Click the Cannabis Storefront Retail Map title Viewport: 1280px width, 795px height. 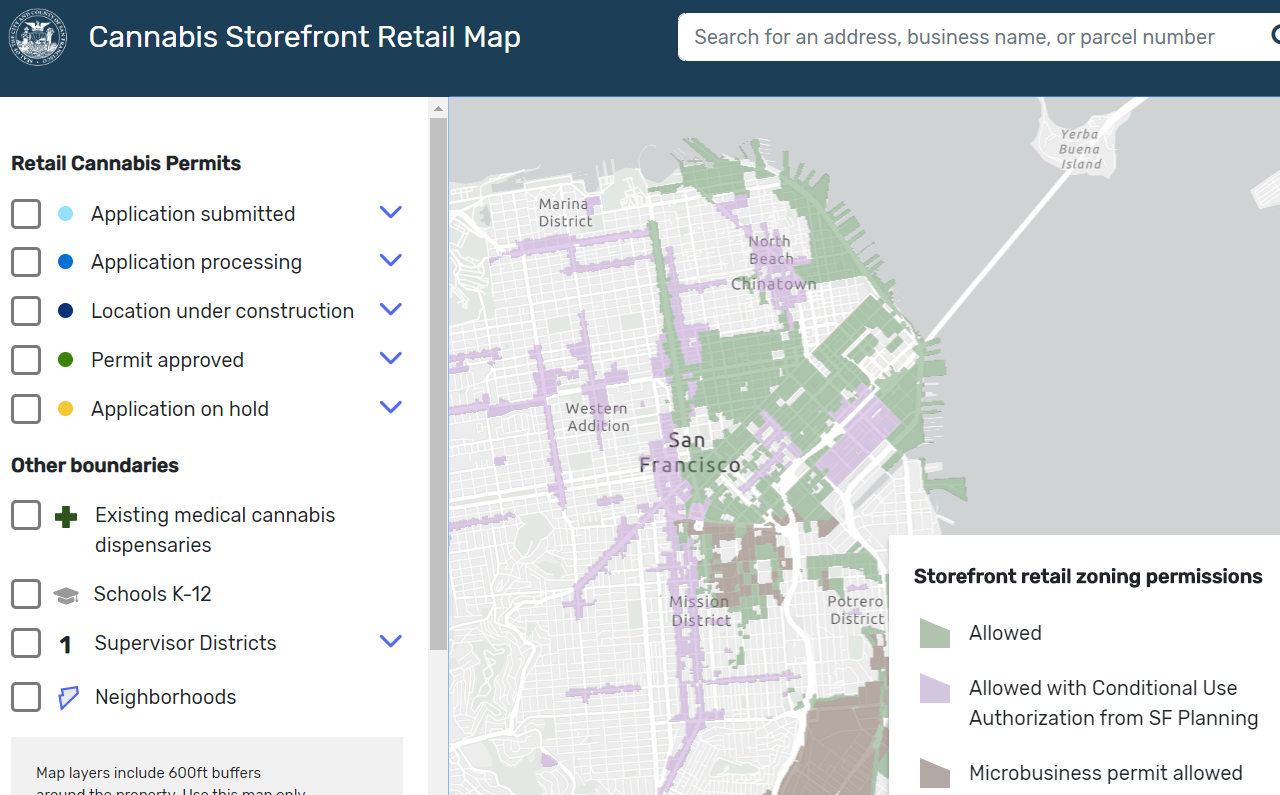click(x=304, y=36)
